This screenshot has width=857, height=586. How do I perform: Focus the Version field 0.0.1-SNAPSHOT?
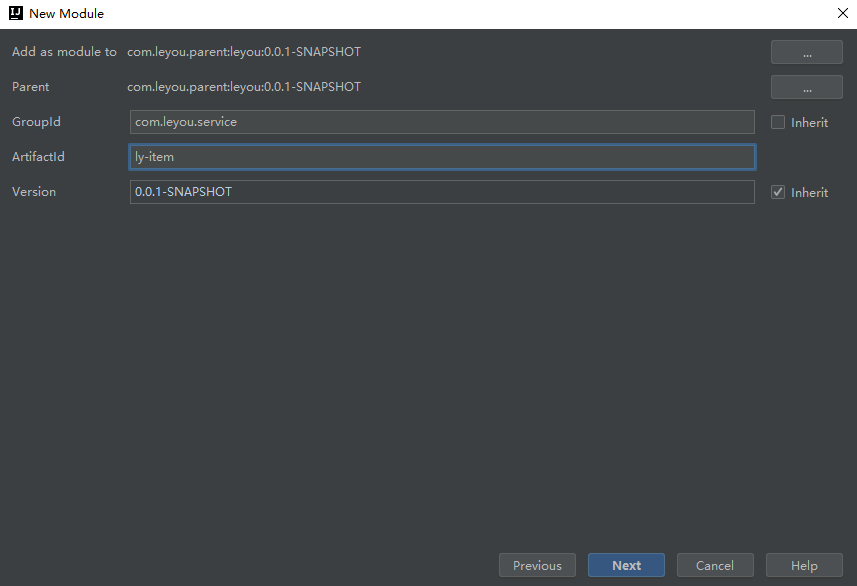[x=442, y=192]
